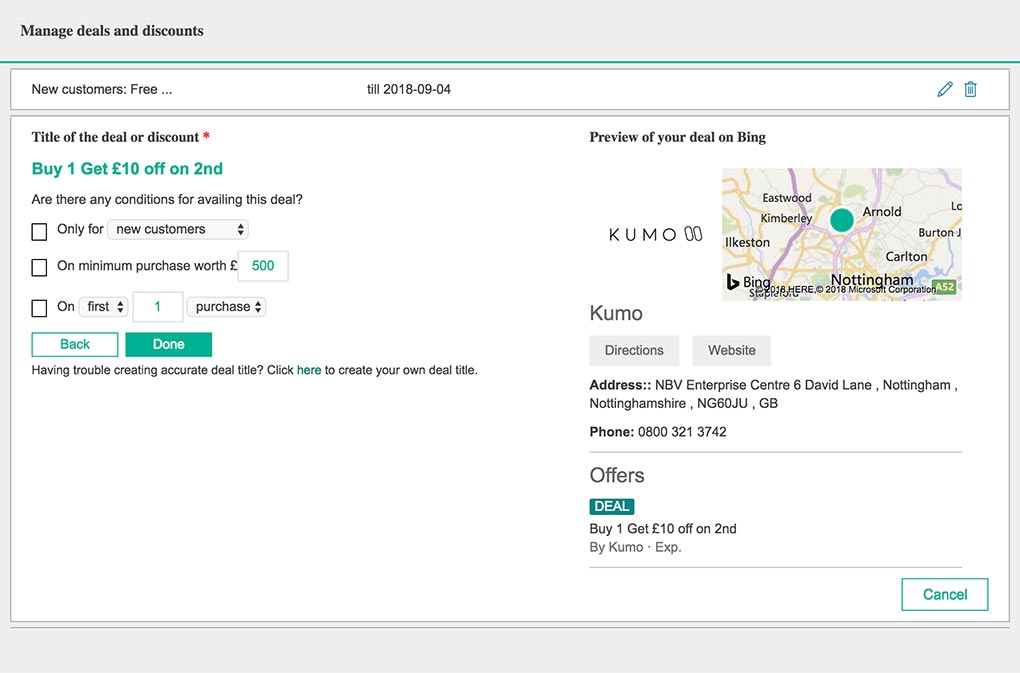
Task: Open the Website button in the preview
Action: coord(732,350)
